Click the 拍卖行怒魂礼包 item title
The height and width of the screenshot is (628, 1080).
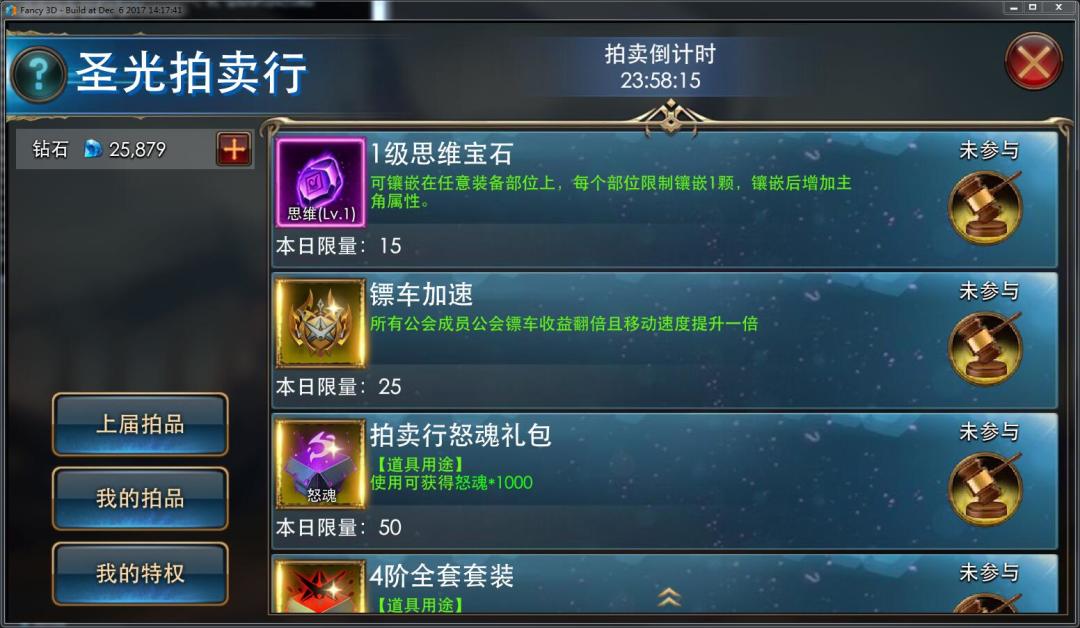coord(460,435)
